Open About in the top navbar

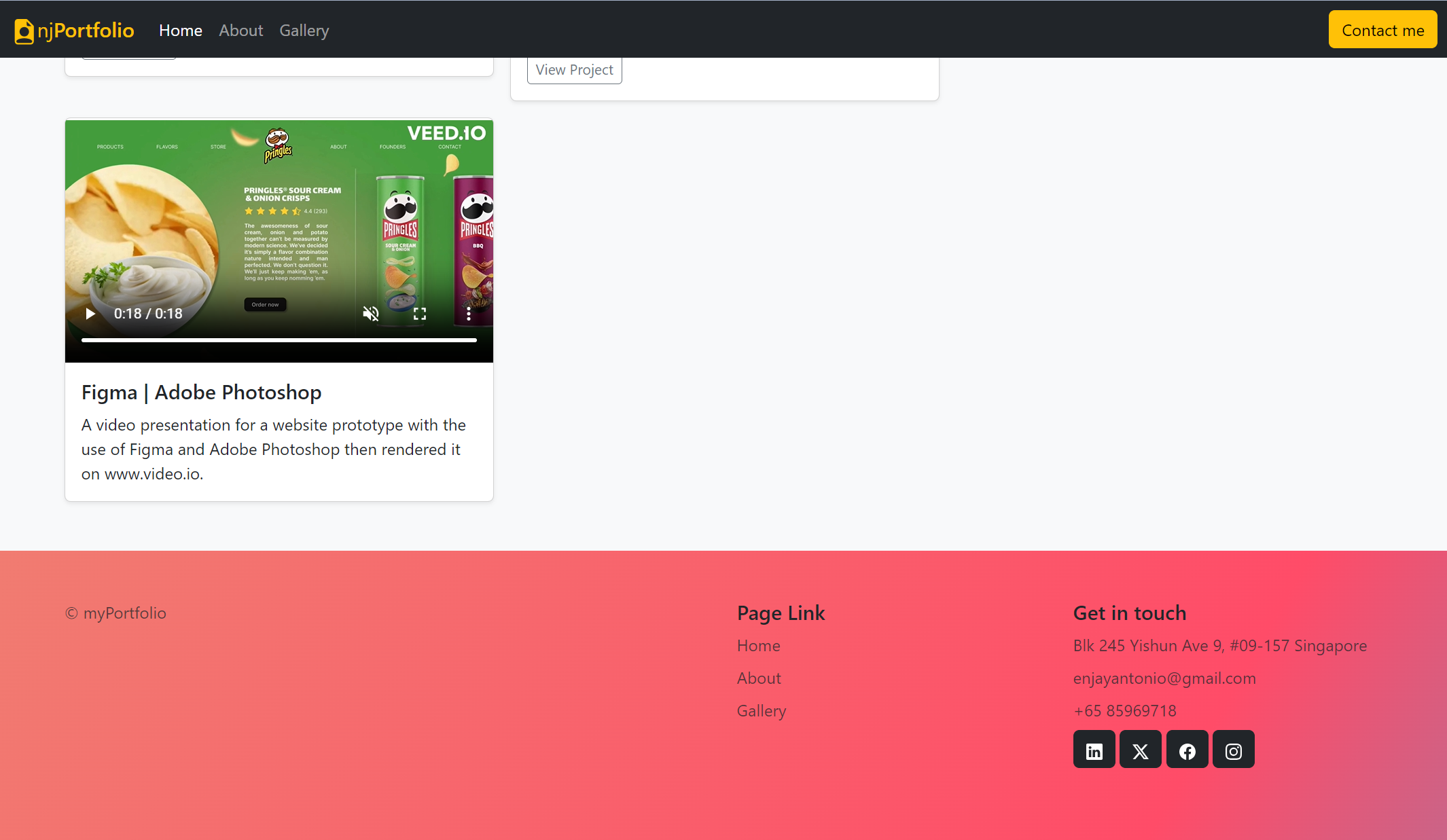coord(240,31)
